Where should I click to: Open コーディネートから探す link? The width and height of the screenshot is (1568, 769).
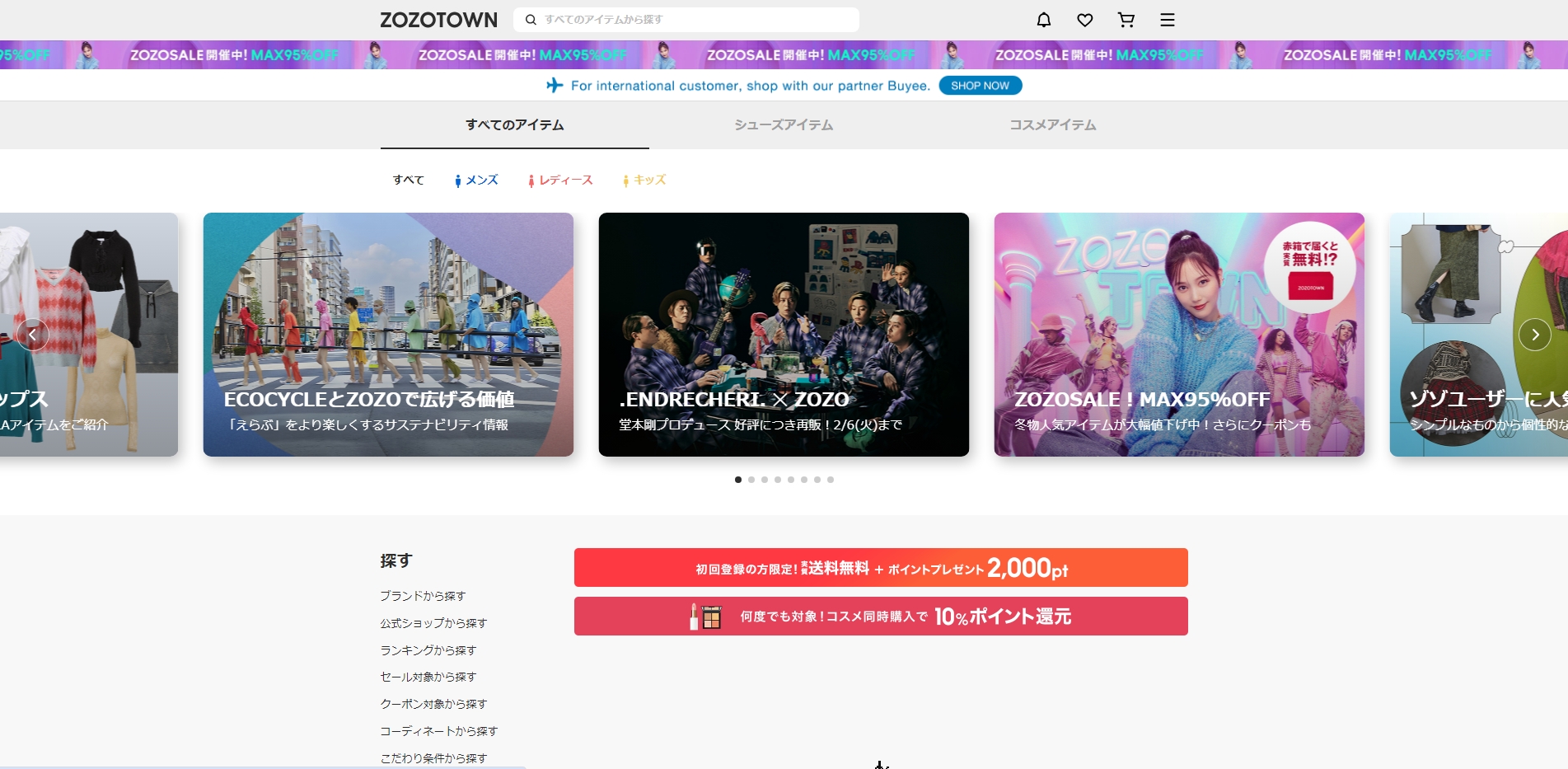coord(439,731)
